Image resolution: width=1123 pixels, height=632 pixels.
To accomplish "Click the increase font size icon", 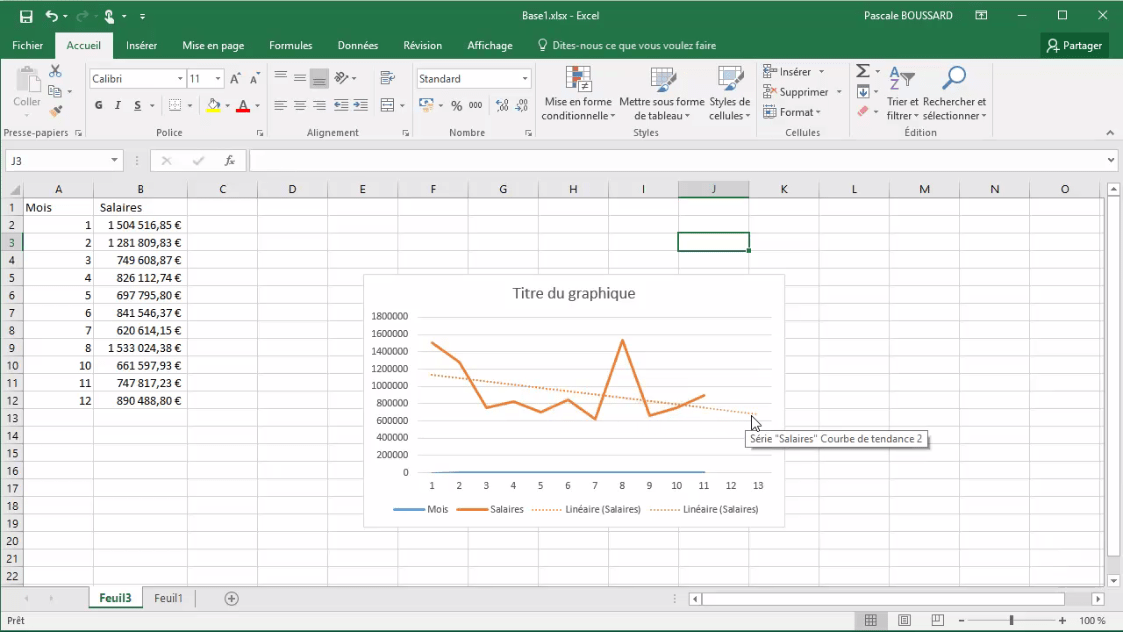I will point(234,76).
